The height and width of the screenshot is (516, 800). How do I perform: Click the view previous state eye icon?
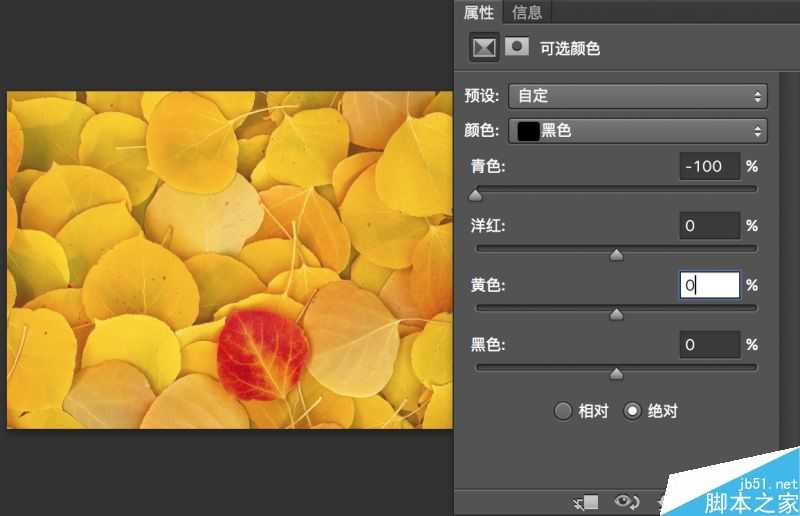pyautogui.click(x=627, y=502)
